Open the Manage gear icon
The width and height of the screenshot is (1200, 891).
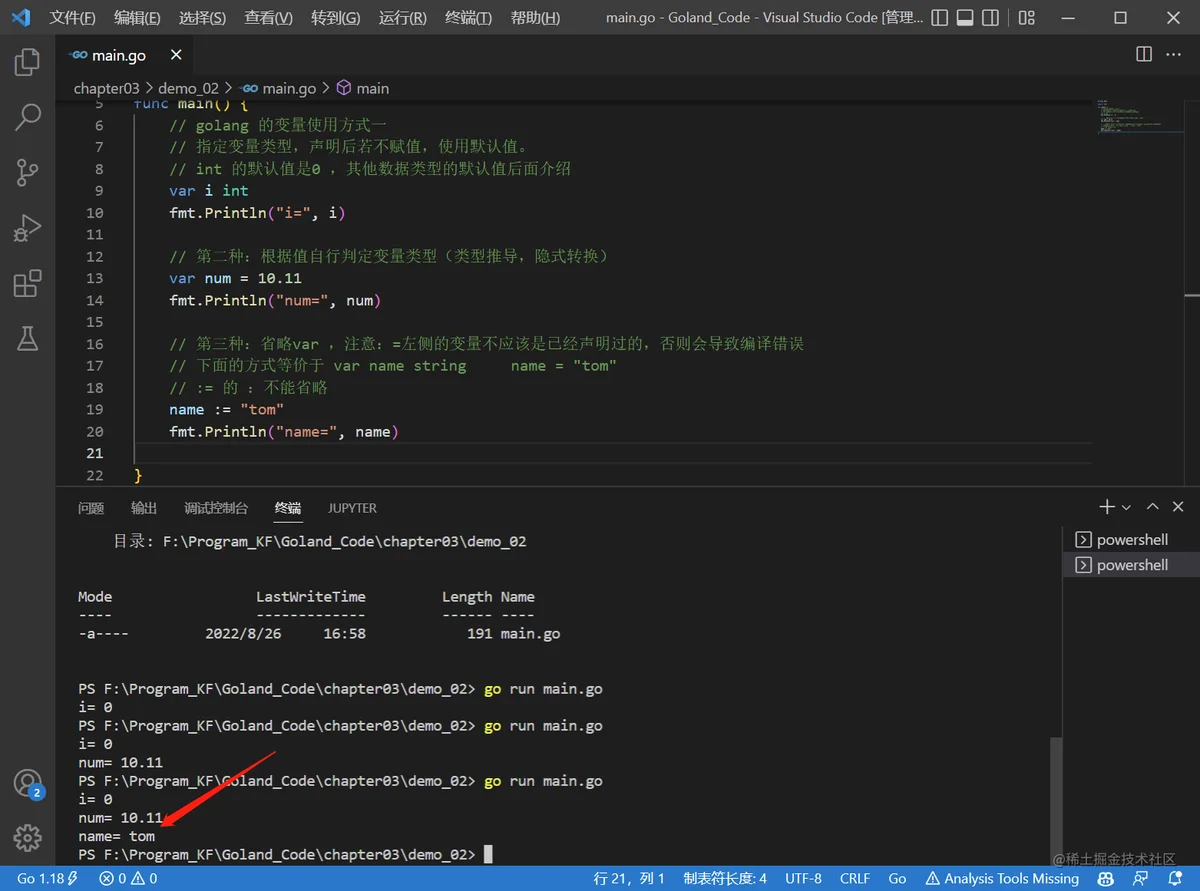click(27, 837)
